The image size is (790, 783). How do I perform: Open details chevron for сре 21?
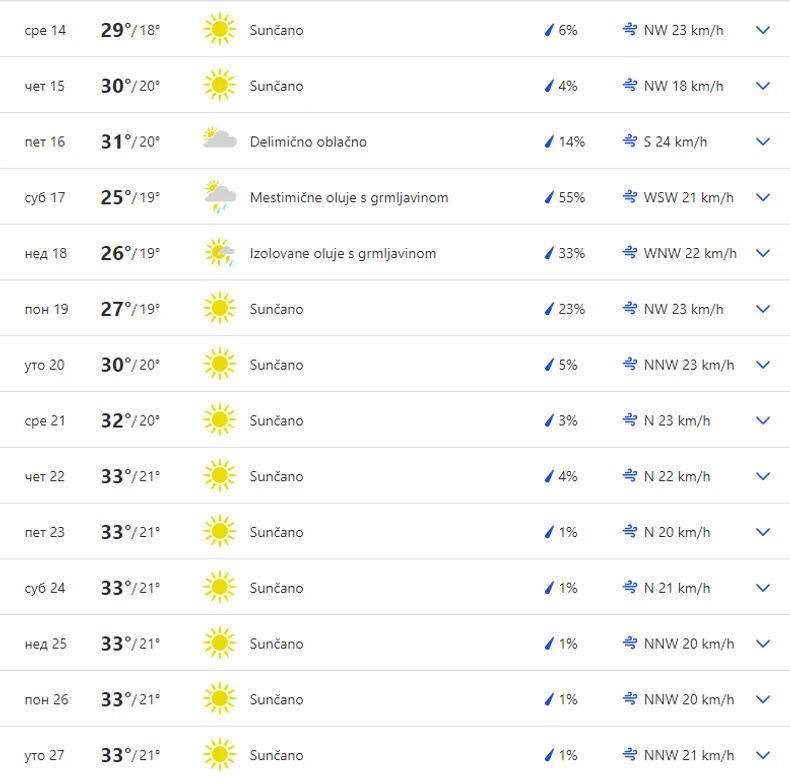[x=763, y=421]
